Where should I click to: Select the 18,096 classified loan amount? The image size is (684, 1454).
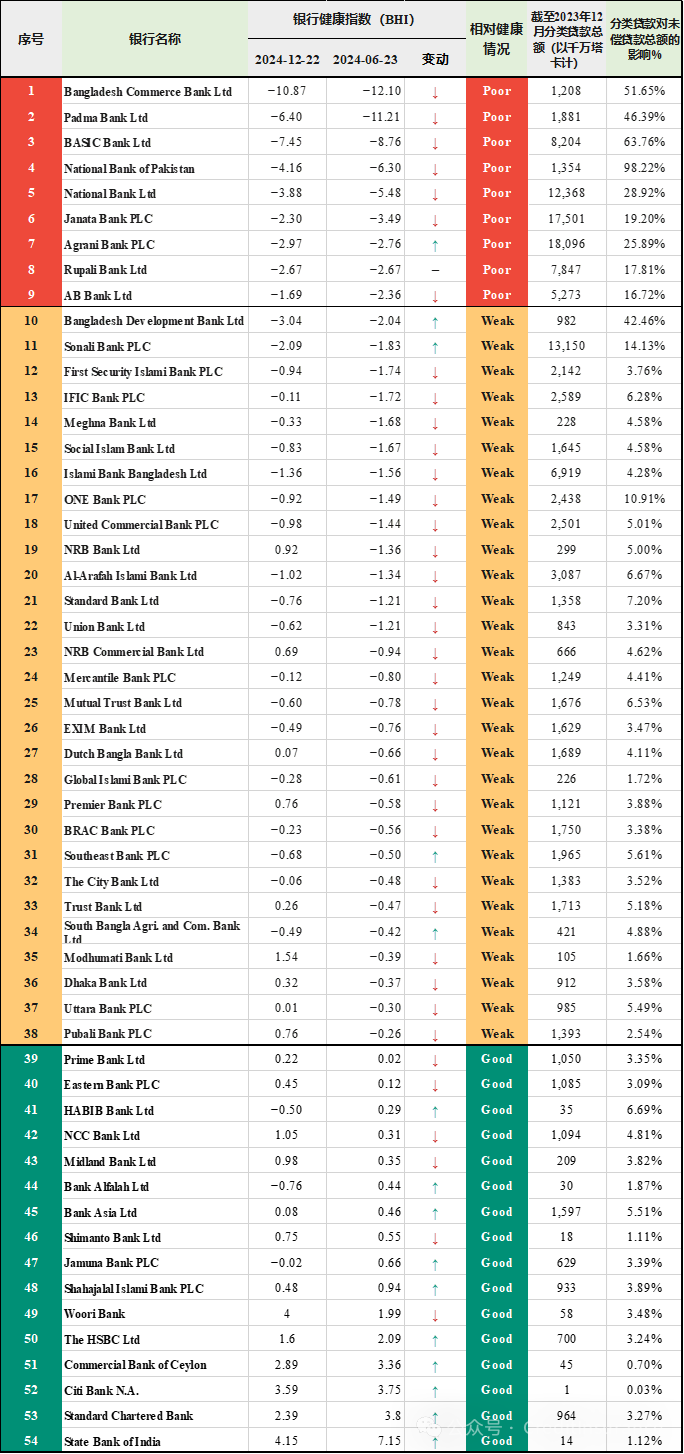pyautogui.click(x=567, y=244)
